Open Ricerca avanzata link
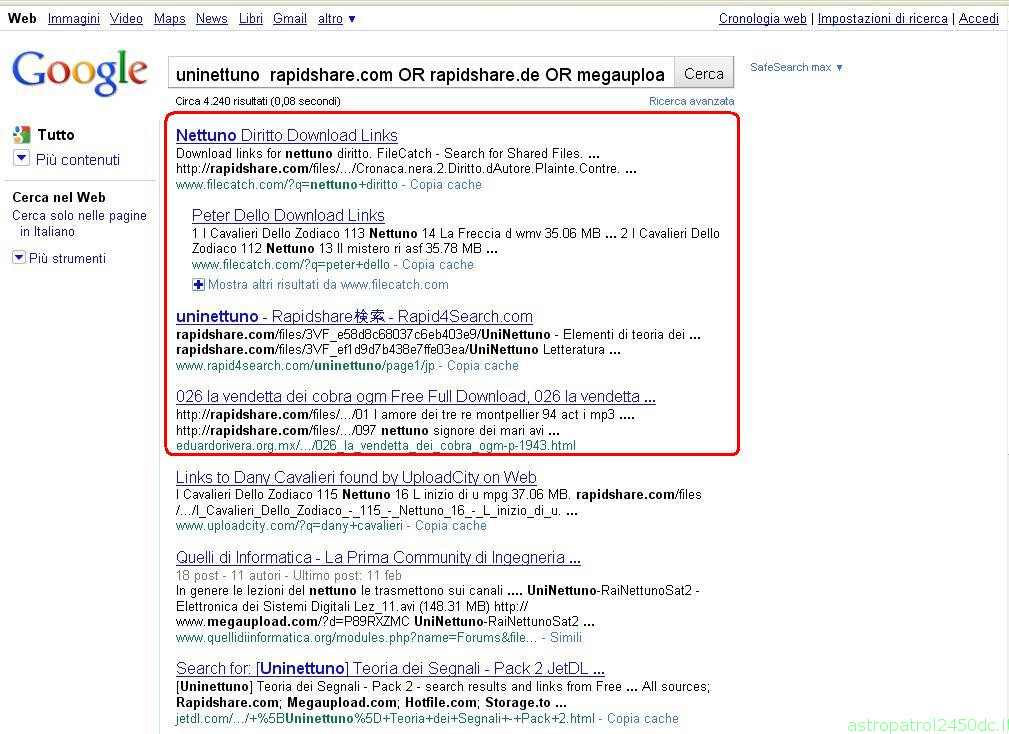 click(691, 101)
